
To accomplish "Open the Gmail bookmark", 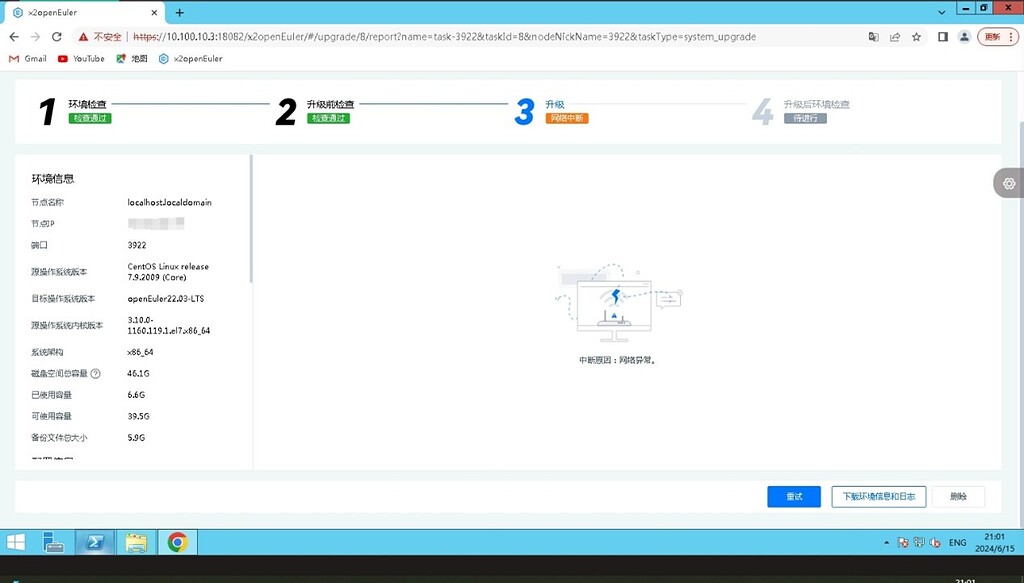I will 28,59.
